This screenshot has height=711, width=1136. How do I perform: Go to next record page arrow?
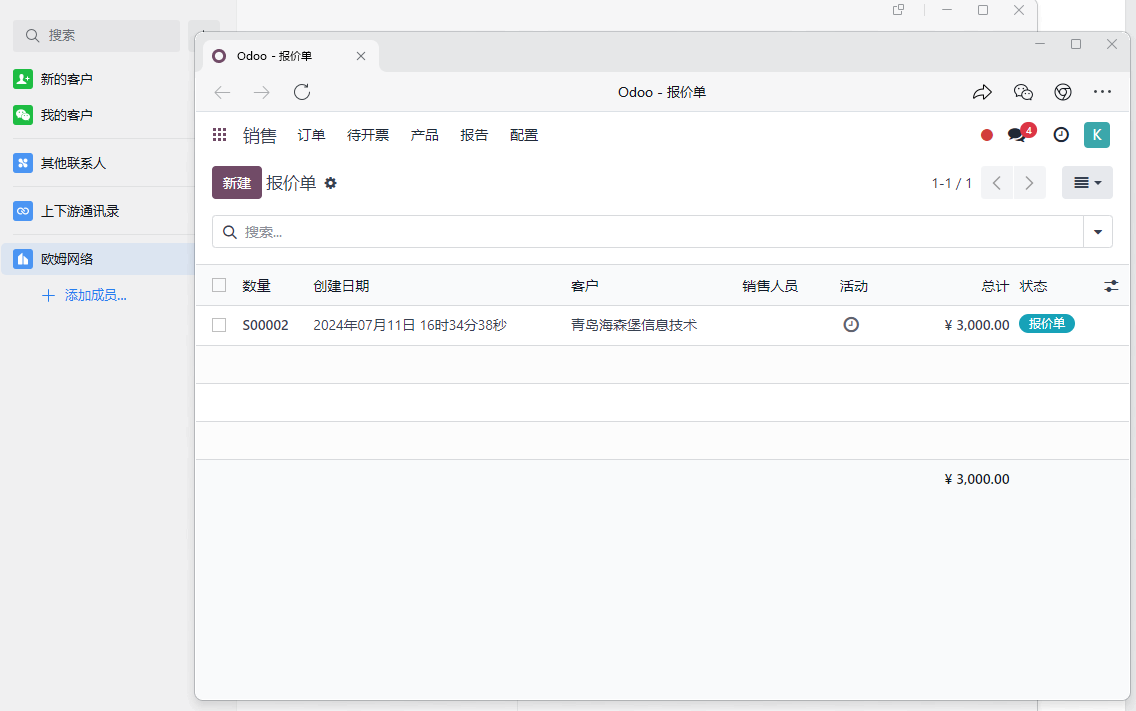tap(1030, 183)
